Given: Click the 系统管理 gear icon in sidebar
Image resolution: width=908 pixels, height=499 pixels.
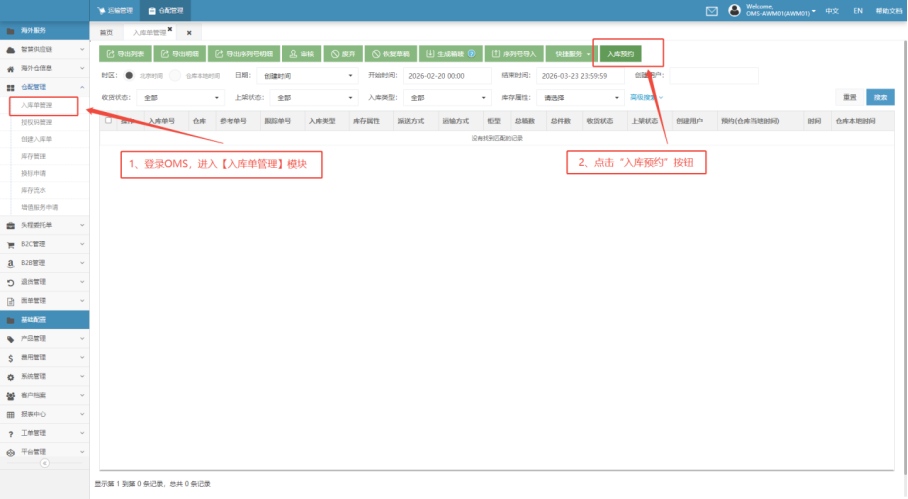Looking at the screenshot, I should click(x=10, y=376).
